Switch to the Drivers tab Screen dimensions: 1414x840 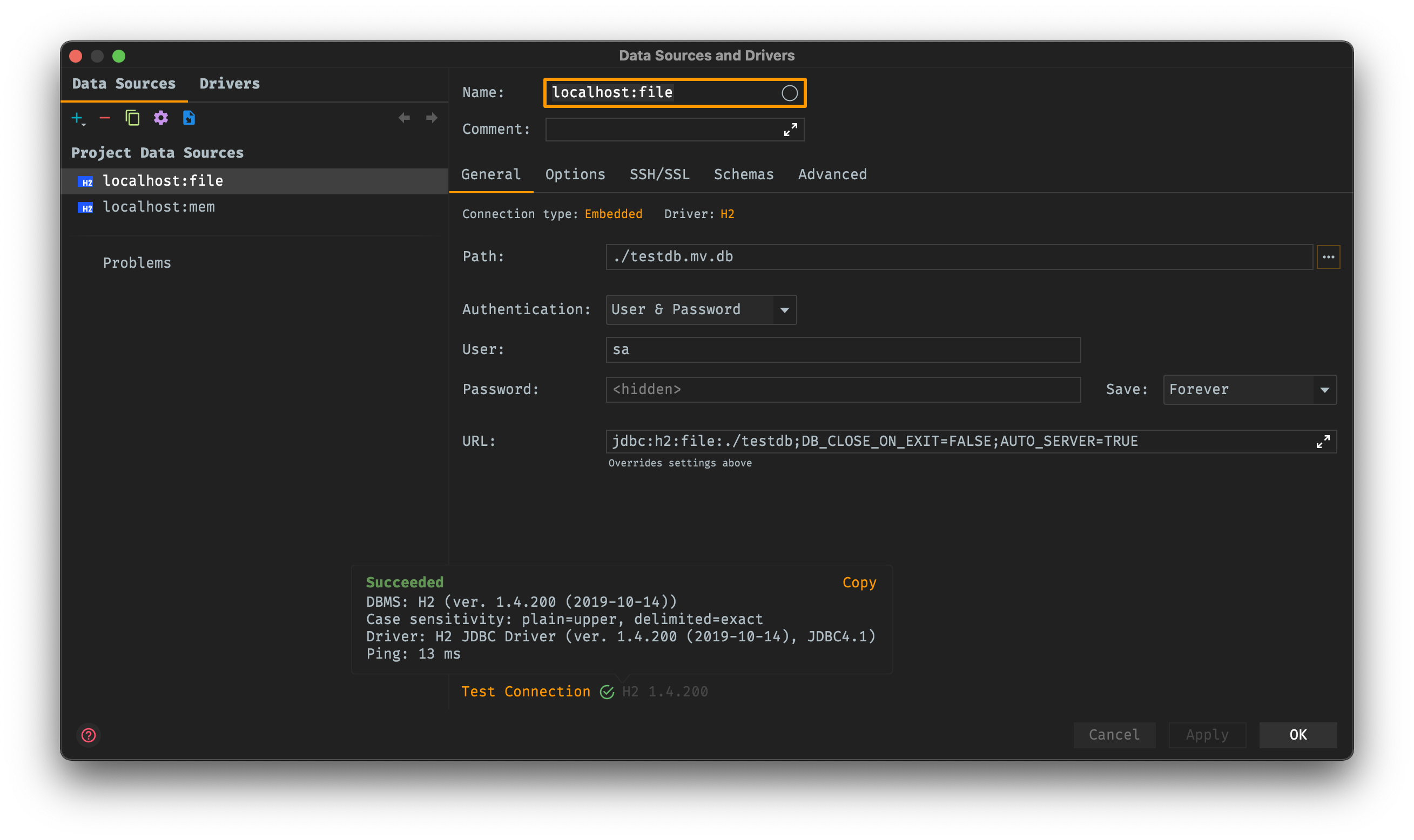[230, 84]
